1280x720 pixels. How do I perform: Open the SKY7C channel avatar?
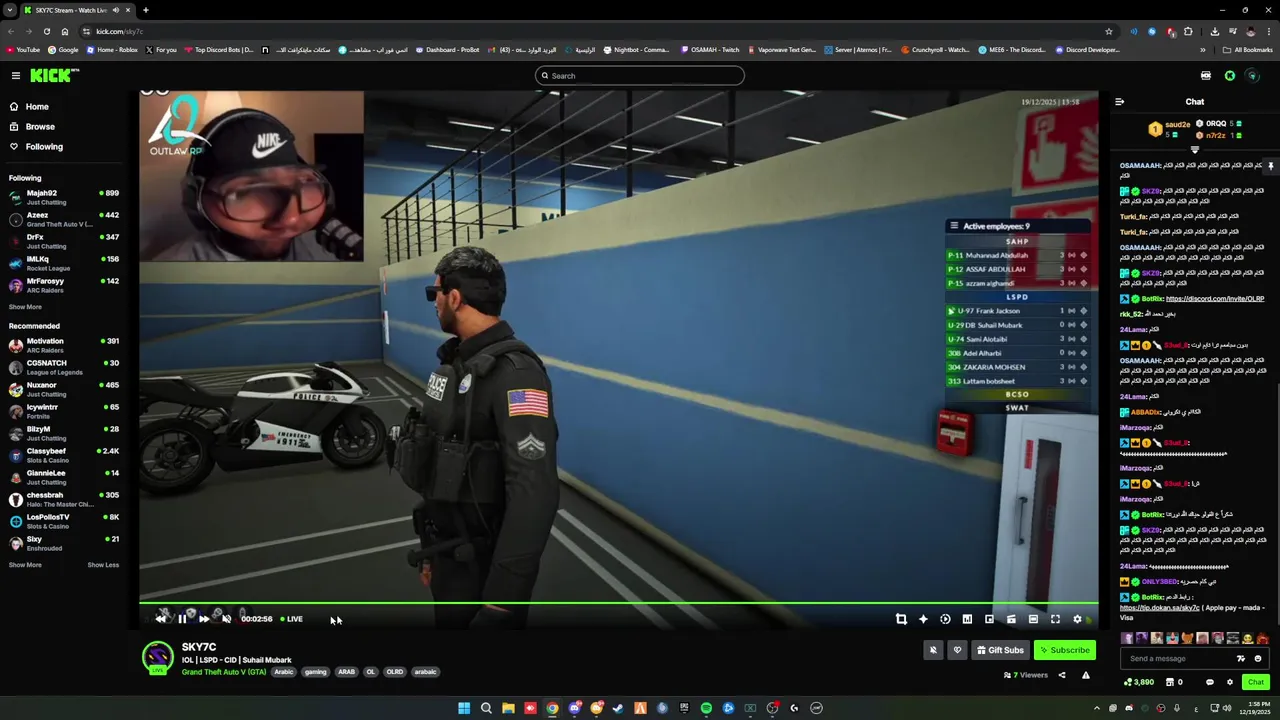[x=157, y=657]
